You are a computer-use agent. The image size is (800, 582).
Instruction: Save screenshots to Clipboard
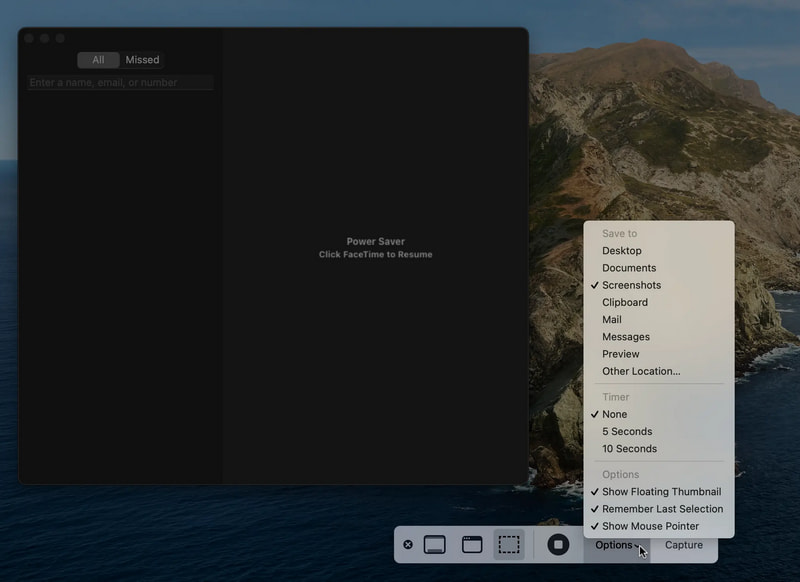(x=625, y=302)
